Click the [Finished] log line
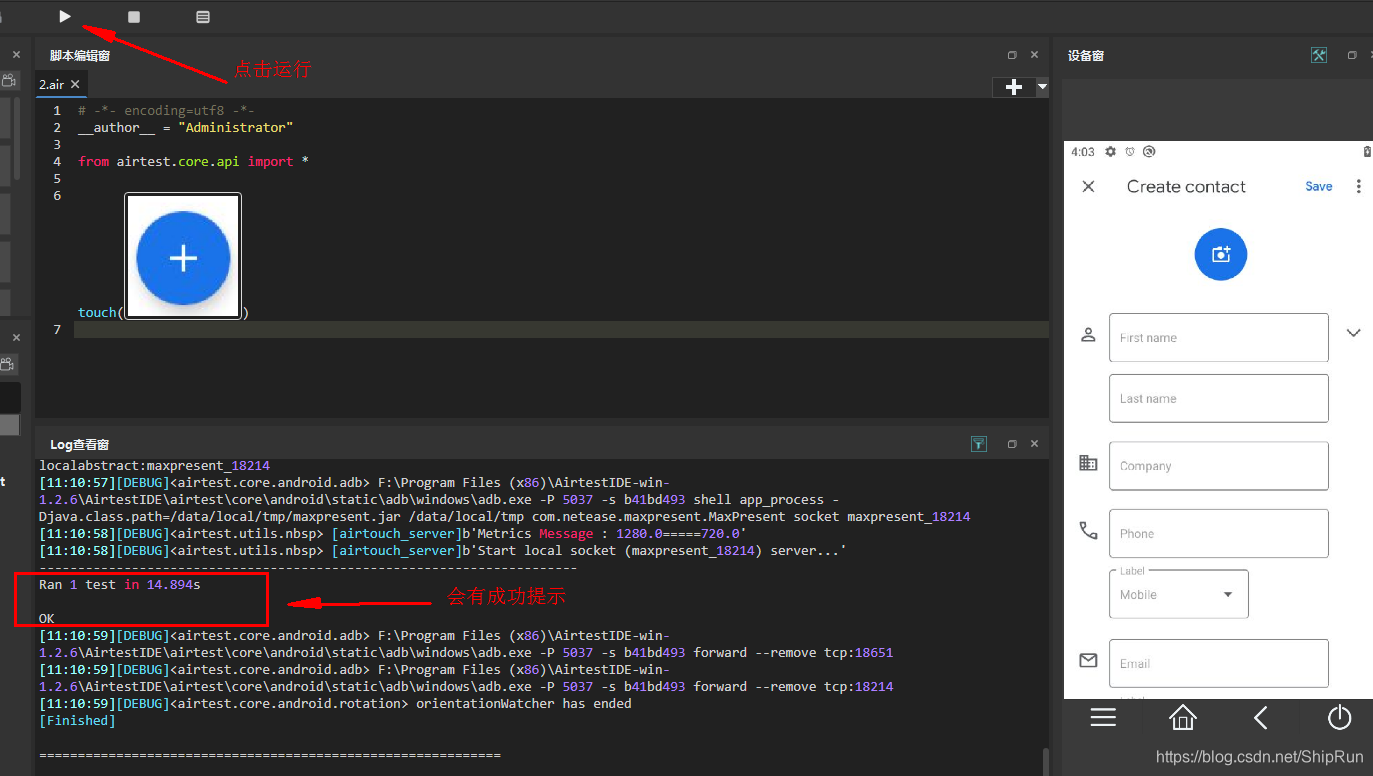1373x776 pixels. (x=77, y=721)
